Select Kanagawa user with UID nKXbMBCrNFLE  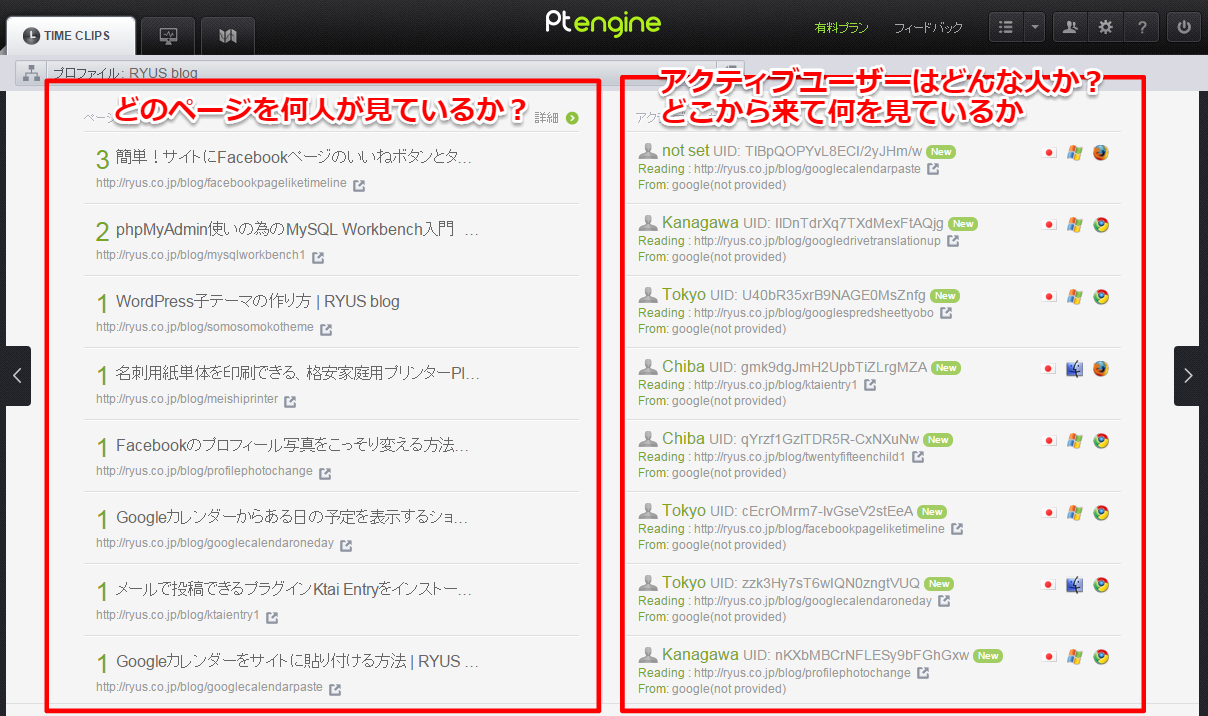click(700, 655)
